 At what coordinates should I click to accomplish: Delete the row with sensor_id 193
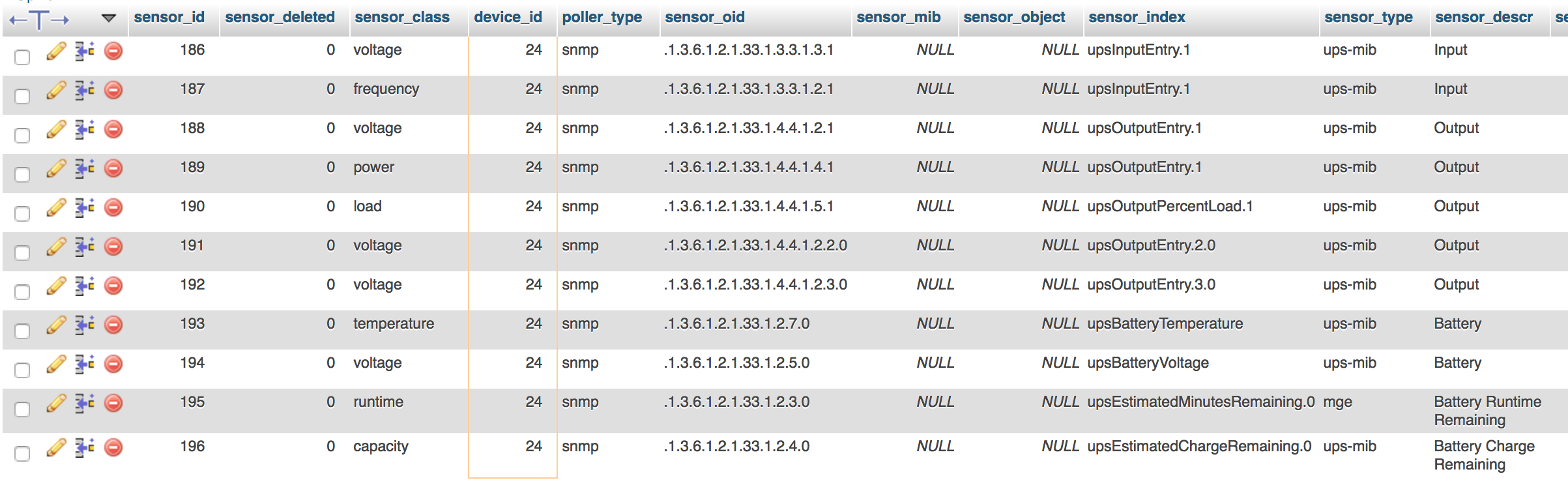click(x=113, y=325)
